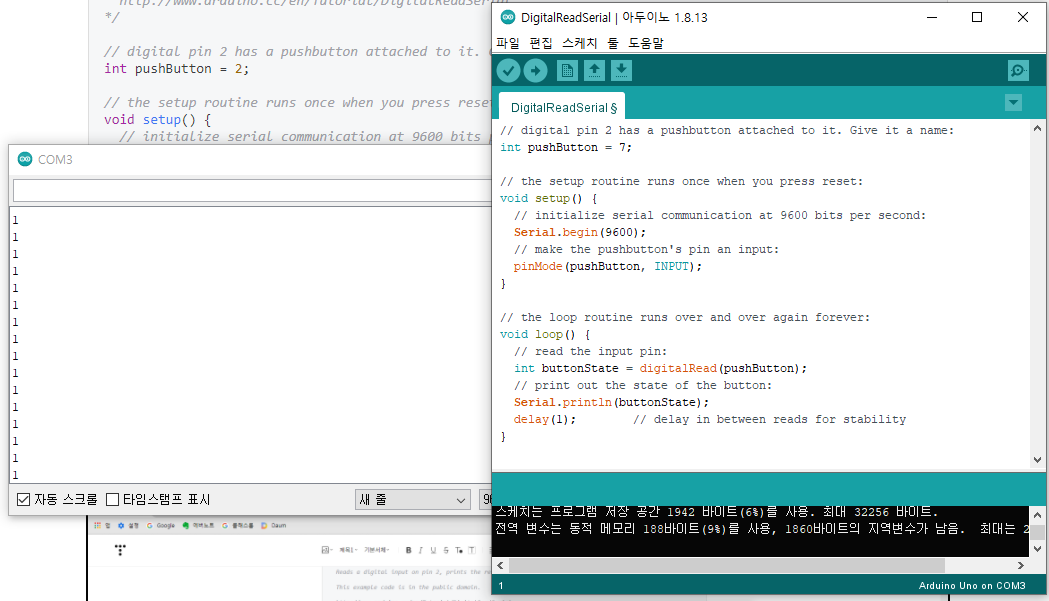Select the DigitalReadSerial sketch tab
This screenshot has height=601, width=1049.
pyautogui.click(x=563, y=108)
